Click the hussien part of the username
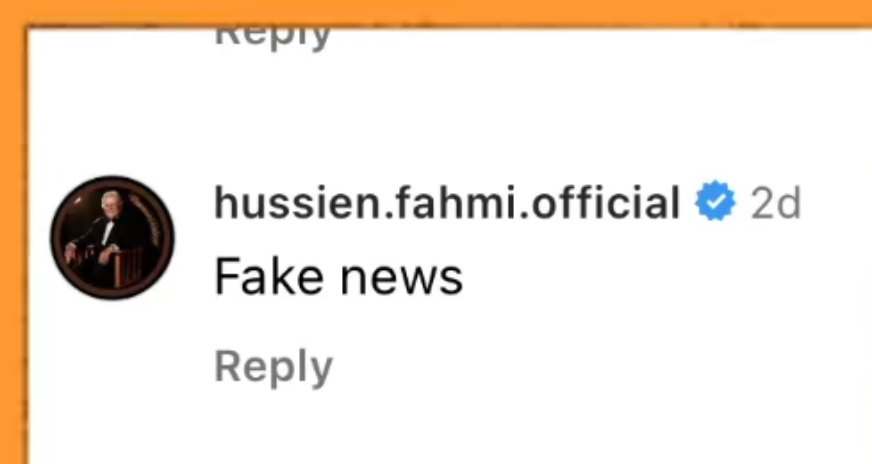 pyautogui.click(x=295, y=202)
